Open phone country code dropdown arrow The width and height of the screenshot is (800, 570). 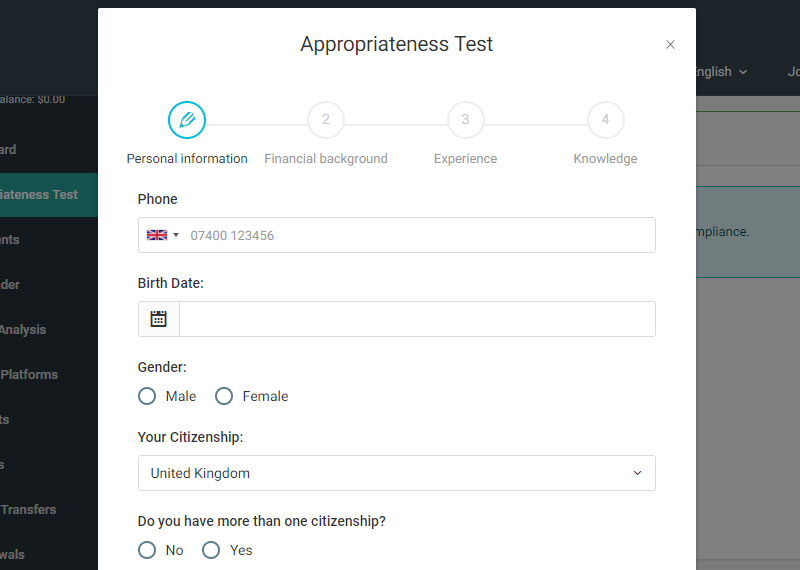point(176,235)
